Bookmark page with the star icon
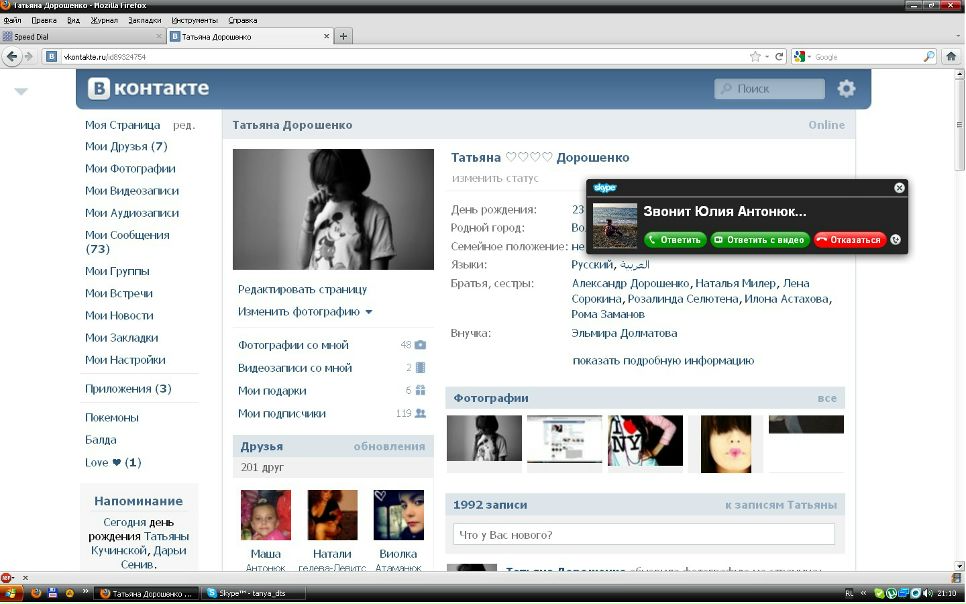The image size is (966, 604). point(755,57)
